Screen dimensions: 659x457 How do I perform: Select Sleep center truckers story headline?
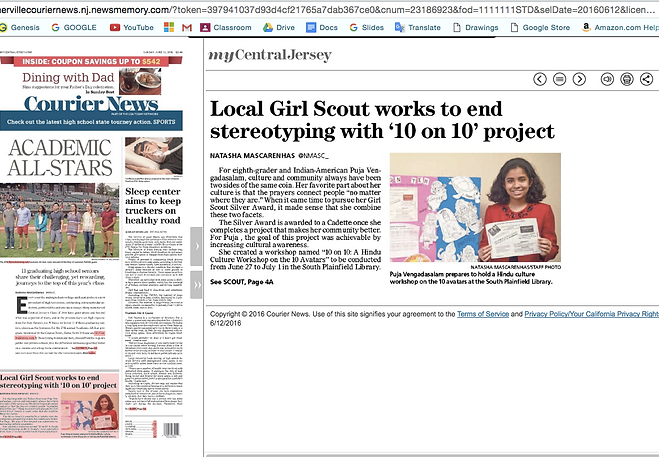[153, 206]
